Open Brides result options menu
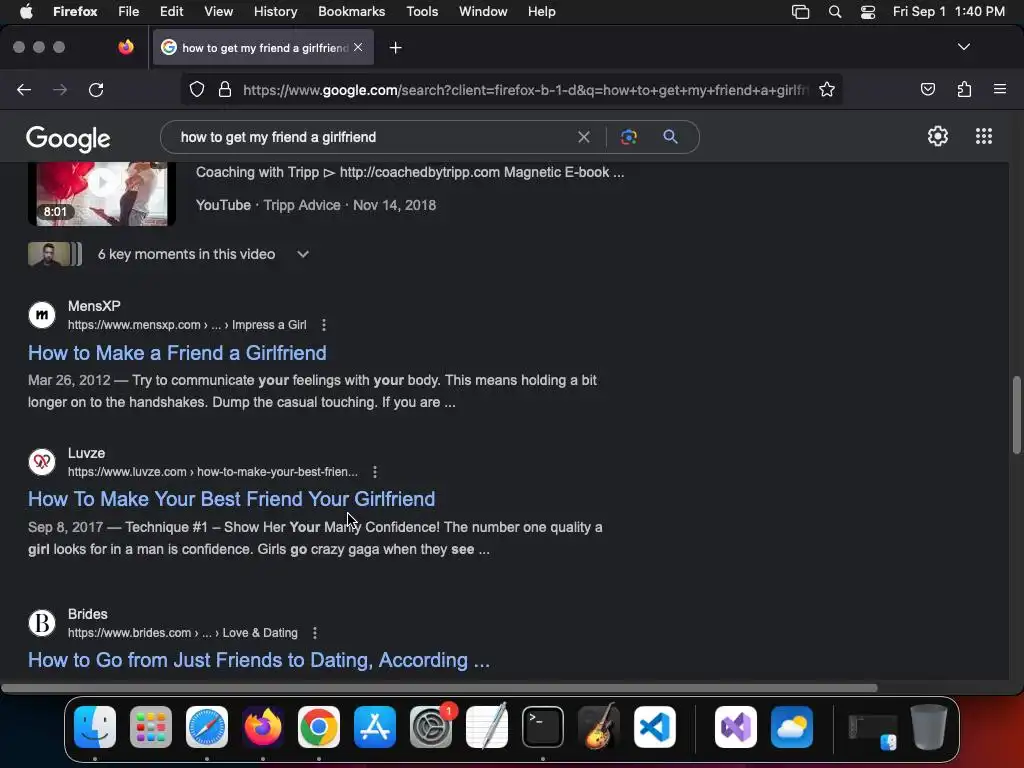This screenshot has height=768, width=1024. point(315,633)
